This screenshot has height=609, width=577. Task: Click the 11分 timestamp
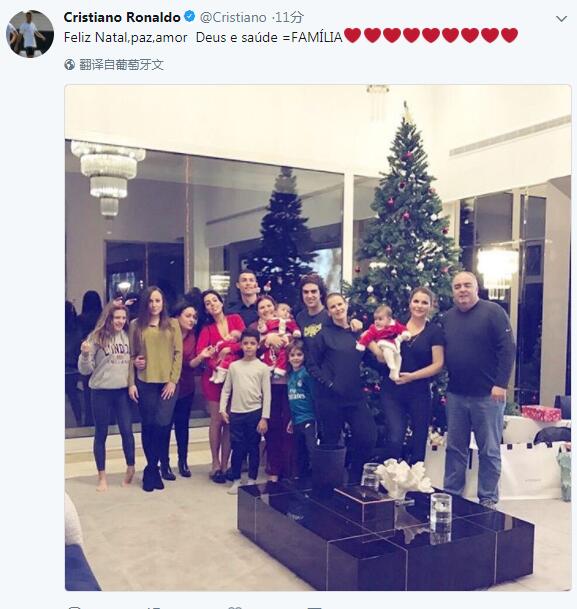point(289,17)
